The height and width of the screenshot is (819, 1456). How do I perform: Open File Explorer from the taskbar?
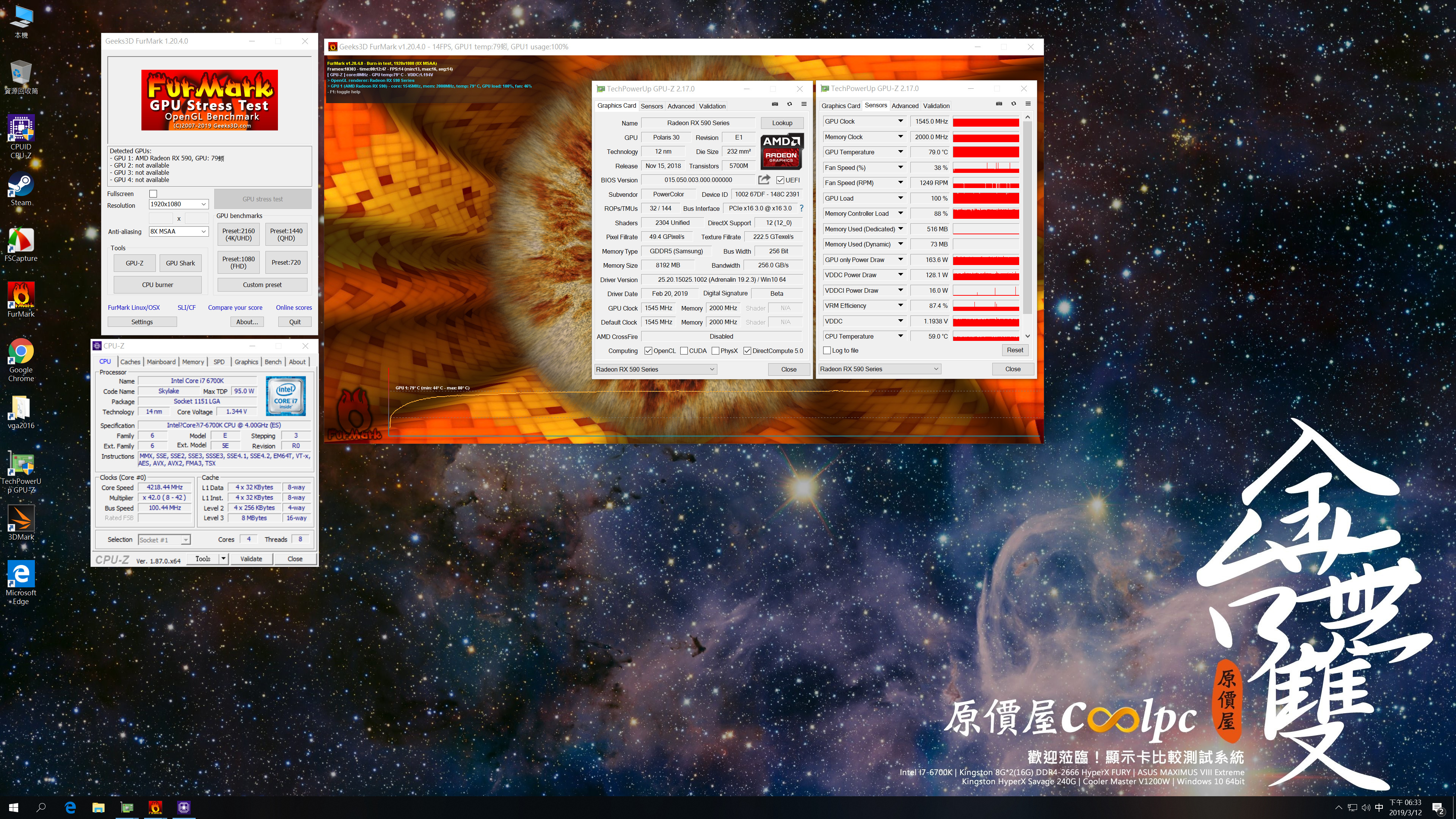tap(98, 807)
